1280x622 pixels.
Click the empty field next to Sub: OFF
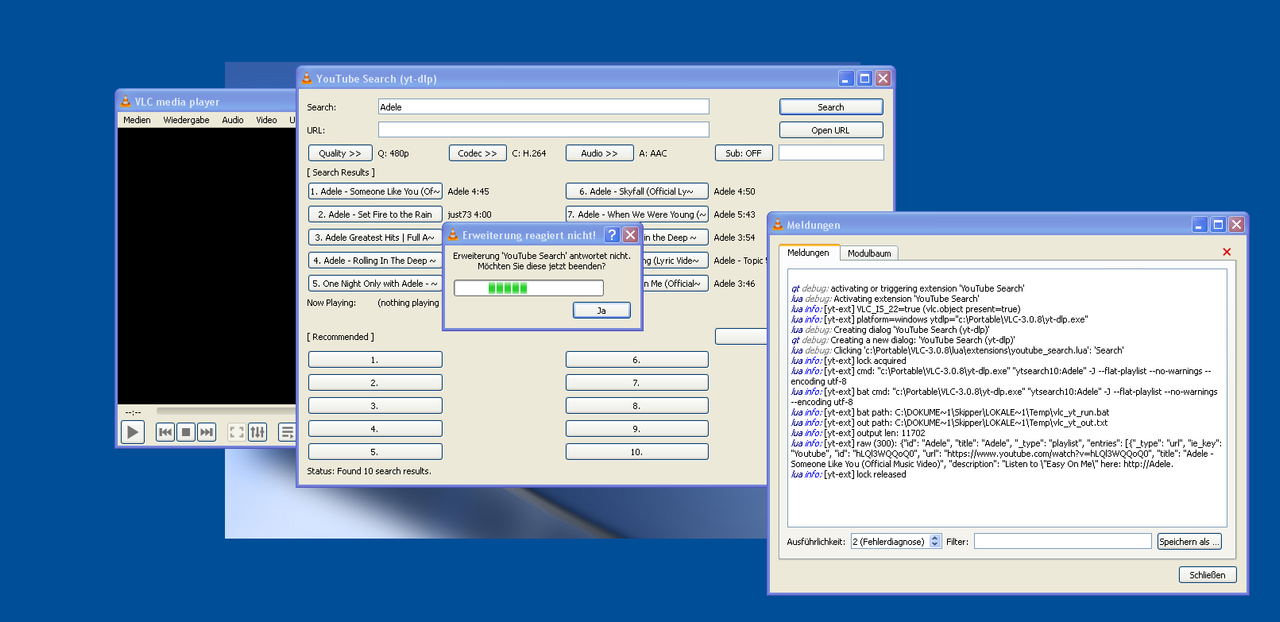pos(831,153)
